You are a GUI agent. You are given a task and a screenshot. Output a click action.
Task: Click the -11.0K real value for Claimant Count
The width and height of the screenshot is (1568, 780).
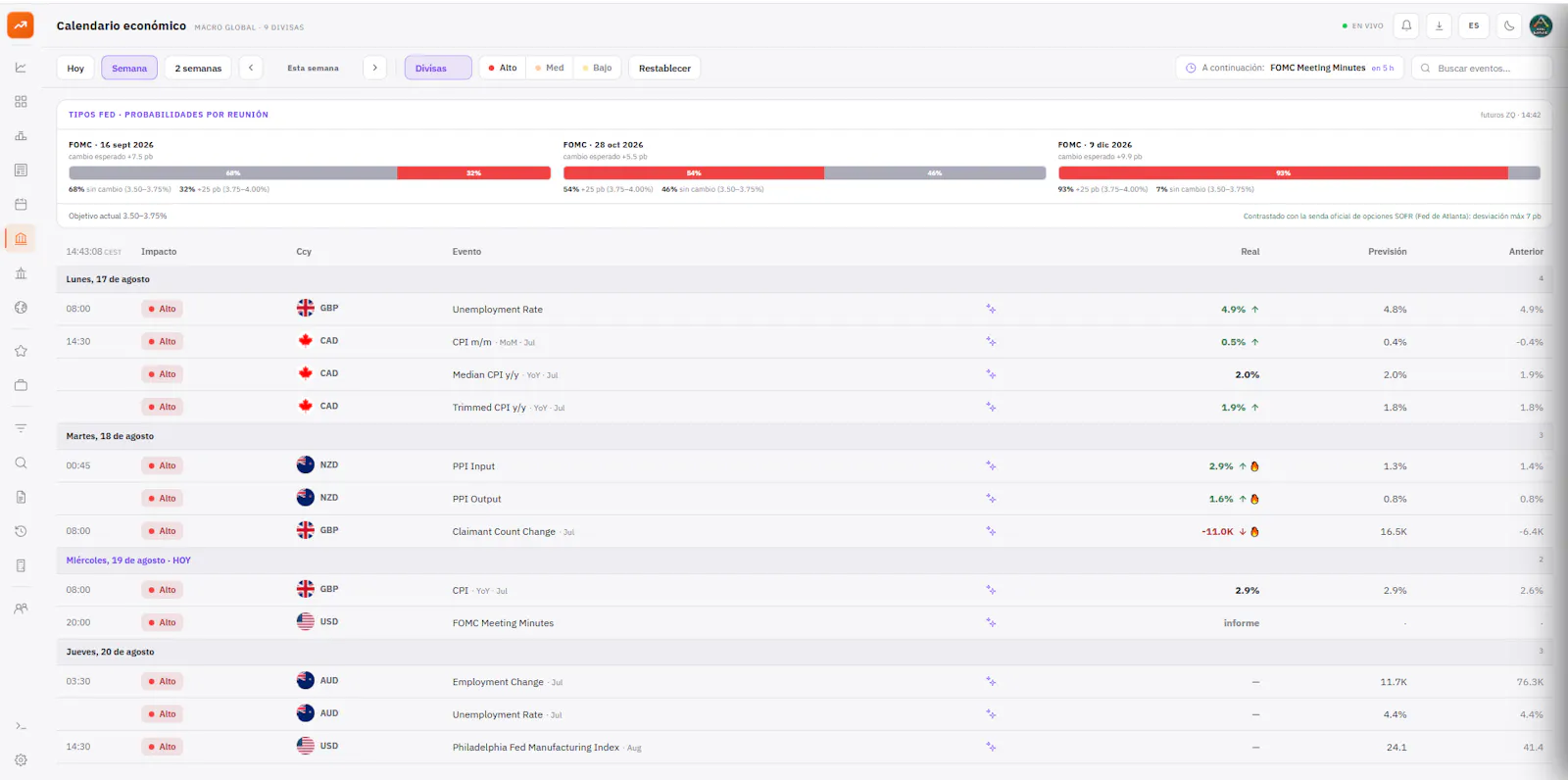pos(1217,532)
